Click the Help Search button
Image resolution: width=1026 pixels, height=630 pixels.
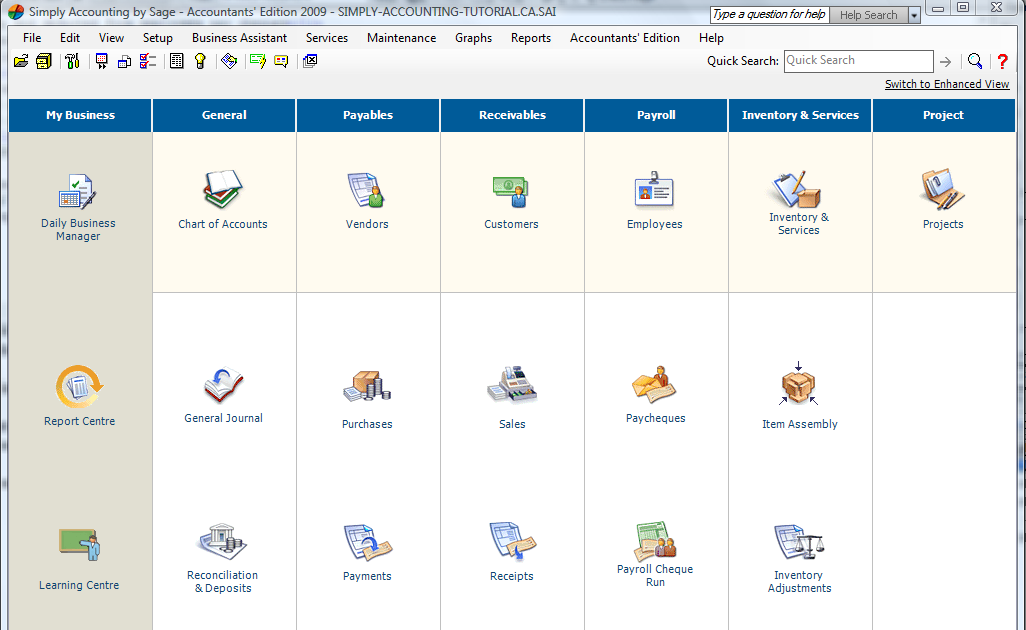click(x=868, y=15)
